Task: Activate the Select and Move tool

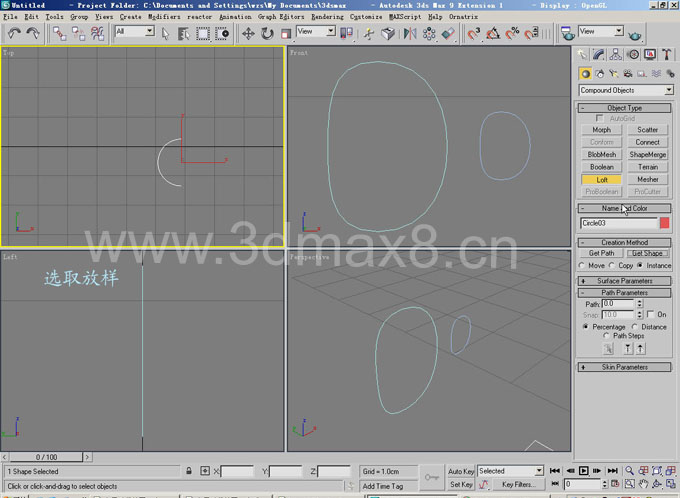Action: tap(248, 33)
